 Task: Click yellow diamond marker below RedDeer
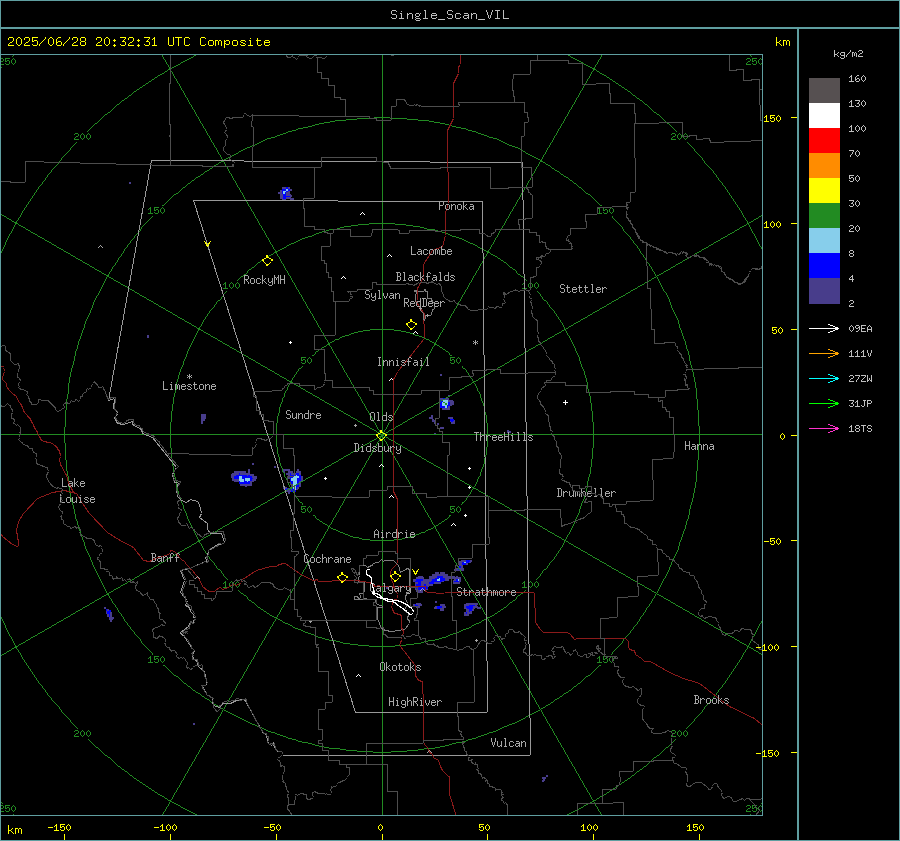point(412,325)
